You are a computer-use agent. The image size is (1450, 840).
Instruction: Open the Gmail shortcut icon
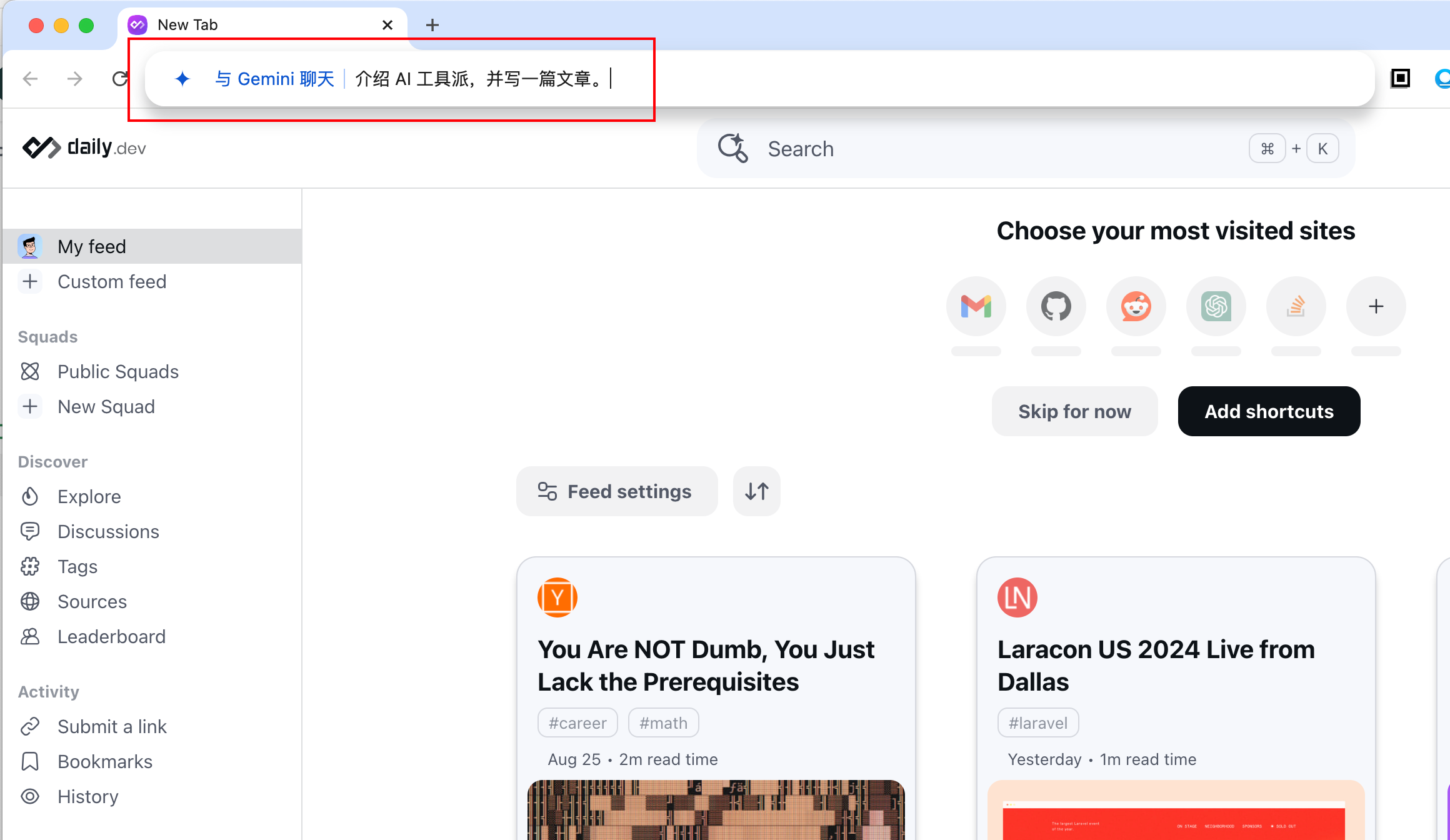[976, 306]
